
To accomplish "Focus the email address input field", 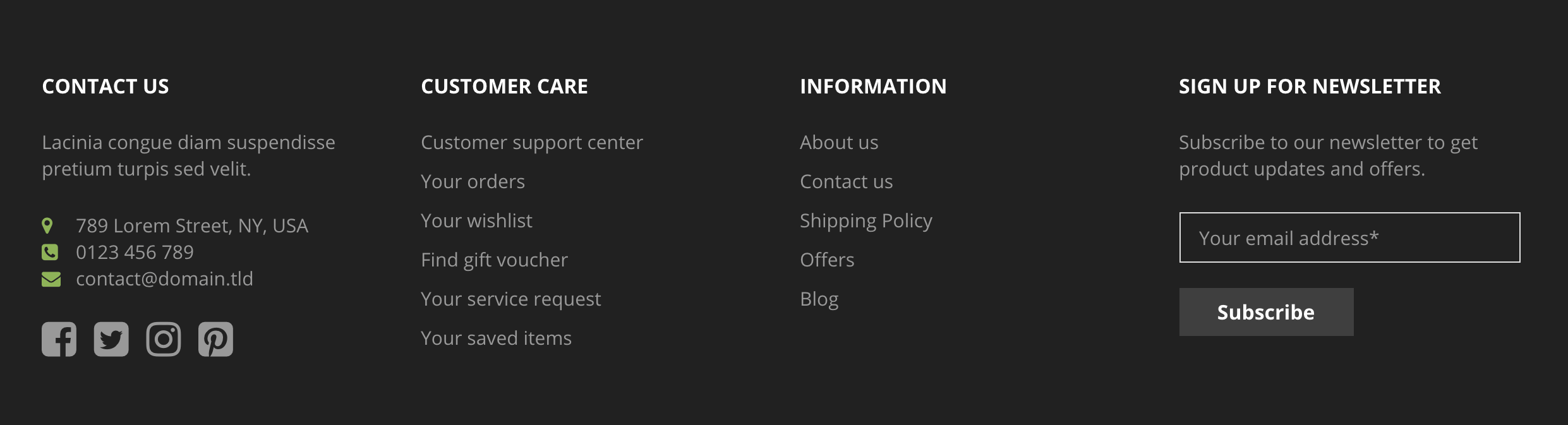I will point(1349,237).
